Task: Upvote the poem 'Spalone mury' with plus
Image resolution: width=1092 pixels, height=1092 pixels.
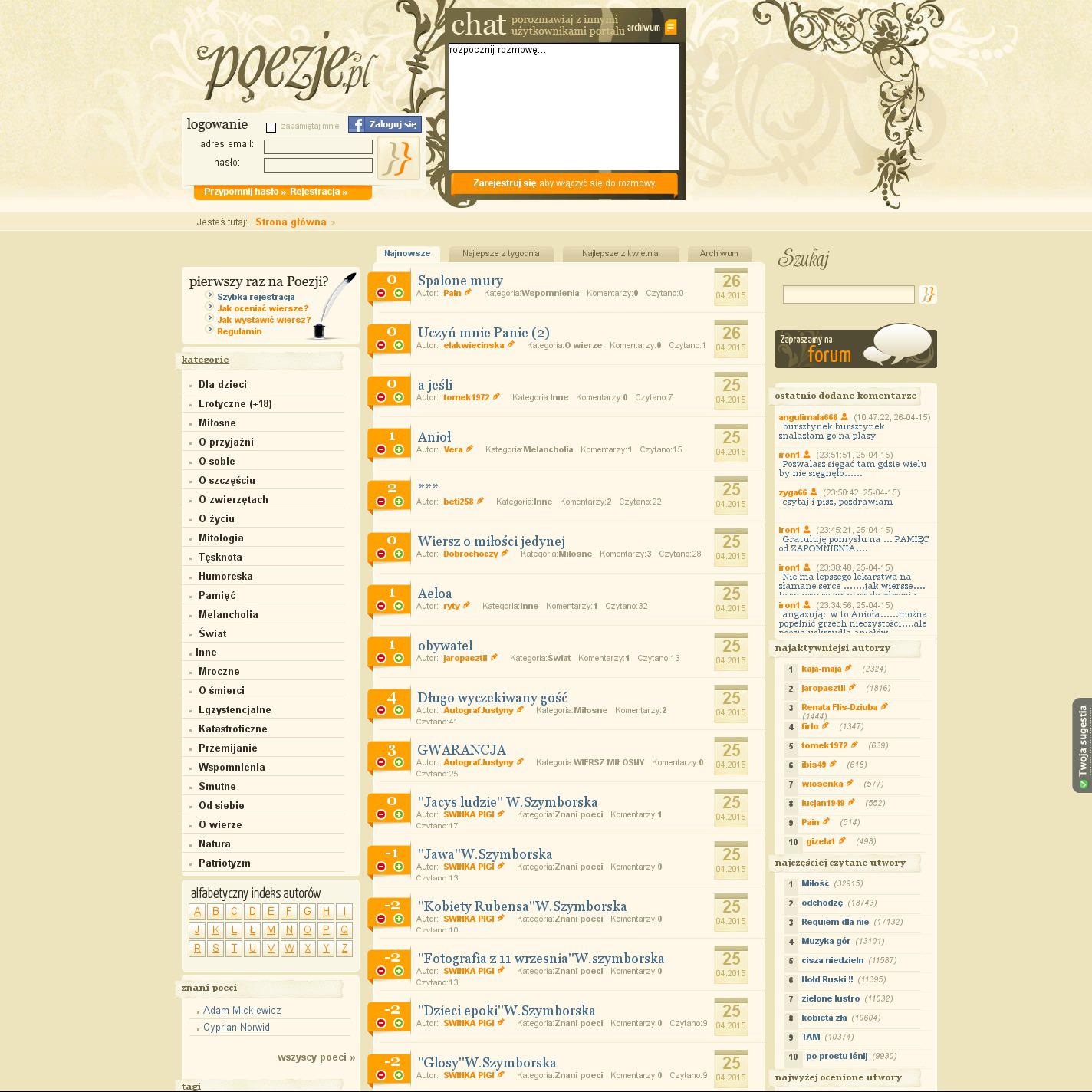Action: click(399, 293)
